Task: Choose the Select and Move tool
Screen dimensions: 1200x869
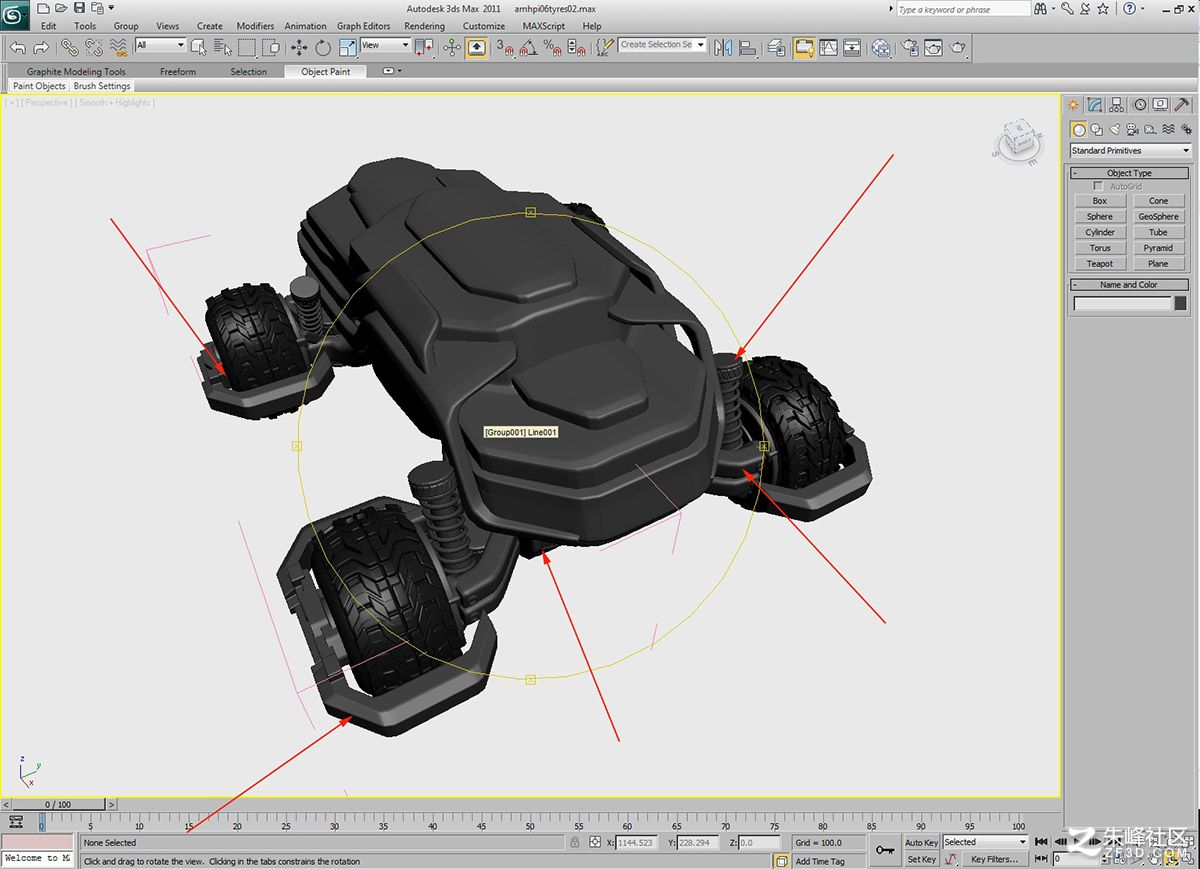Action: coord(299,47)
